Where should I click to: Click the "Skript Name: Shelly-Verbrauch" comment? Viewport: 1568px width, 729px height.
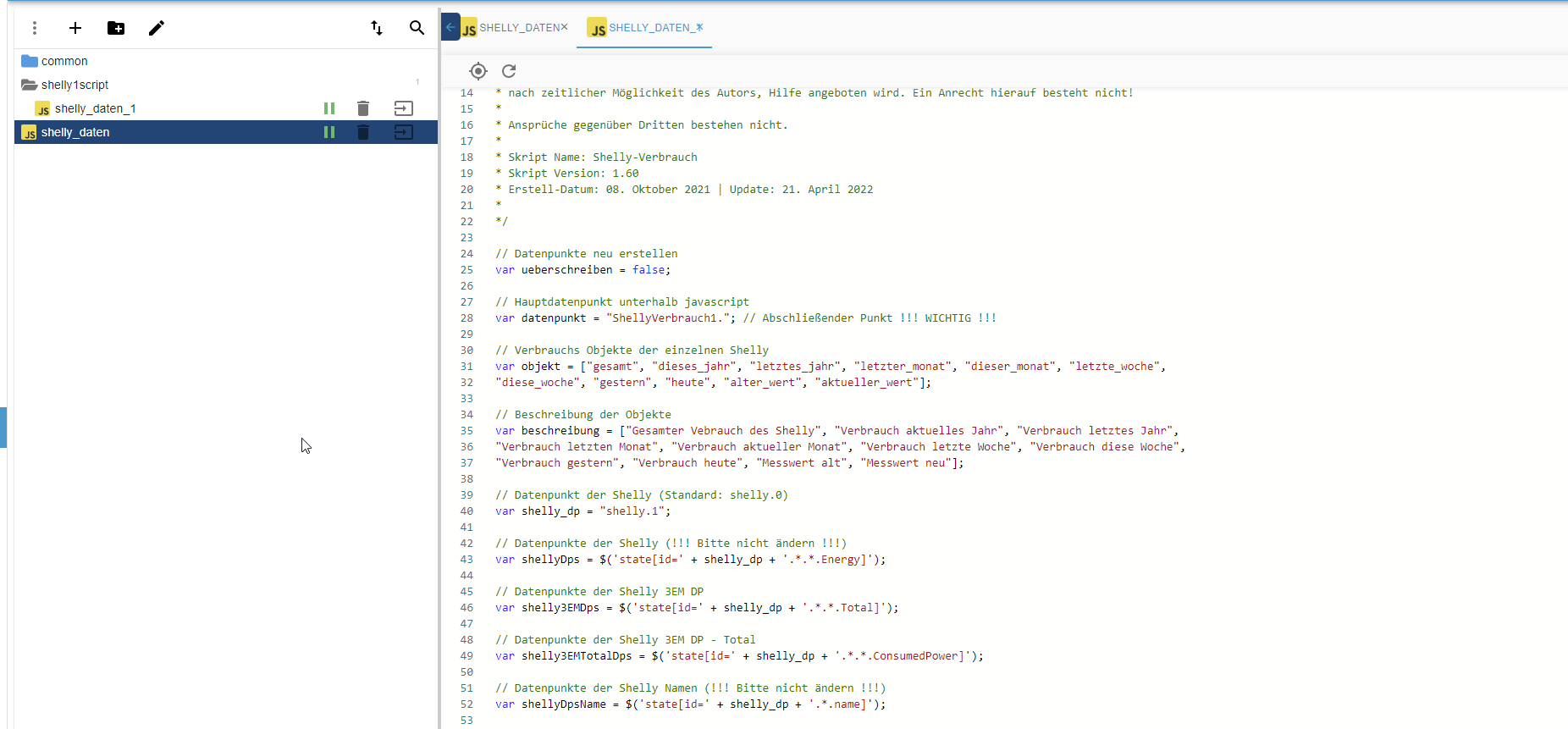pyautogui.click(x=603, y=157)
